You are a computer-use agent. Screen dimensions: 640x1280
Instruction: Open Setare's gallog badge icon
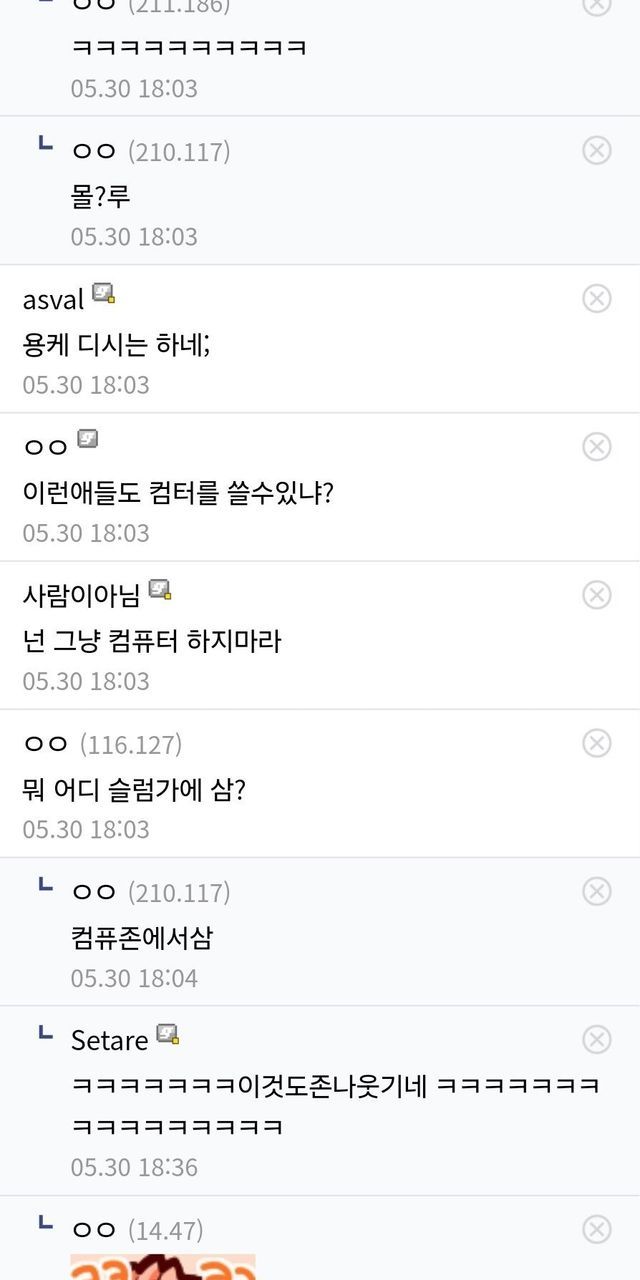(168, 1034)
